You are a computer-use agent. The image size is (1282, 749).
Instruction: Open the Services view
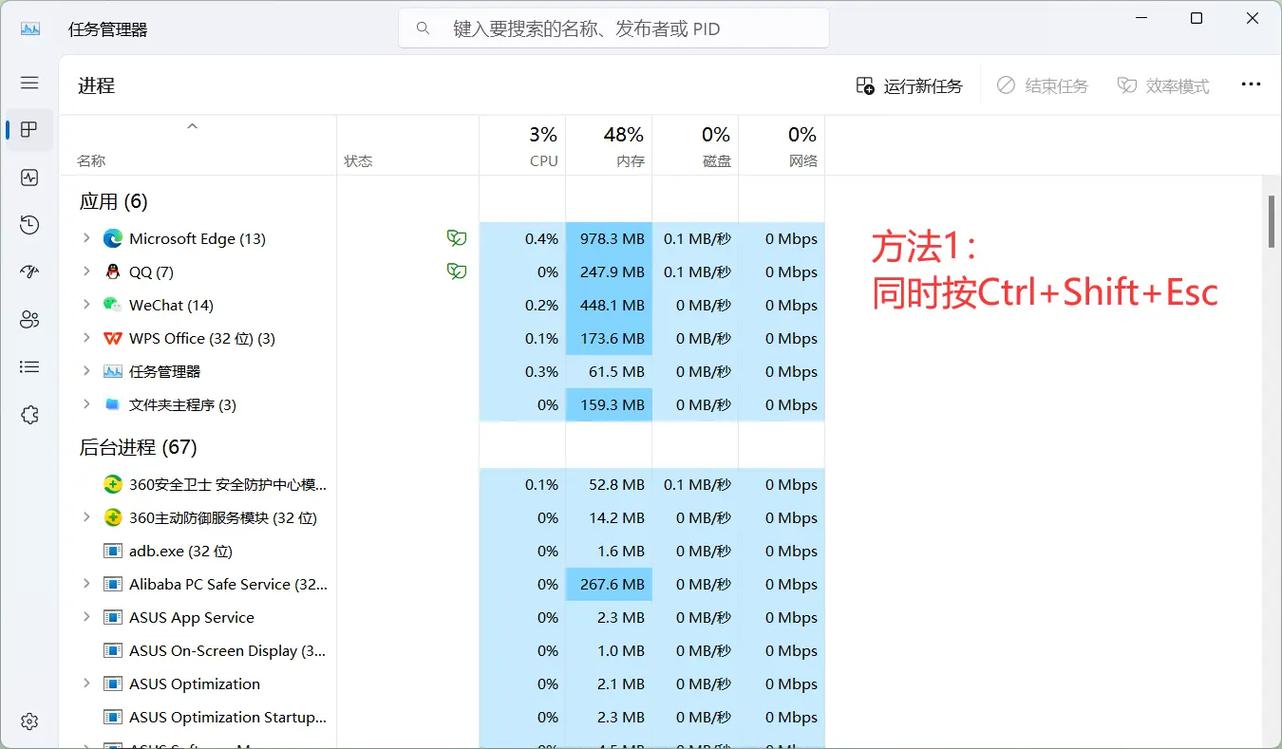pos(29,414)
